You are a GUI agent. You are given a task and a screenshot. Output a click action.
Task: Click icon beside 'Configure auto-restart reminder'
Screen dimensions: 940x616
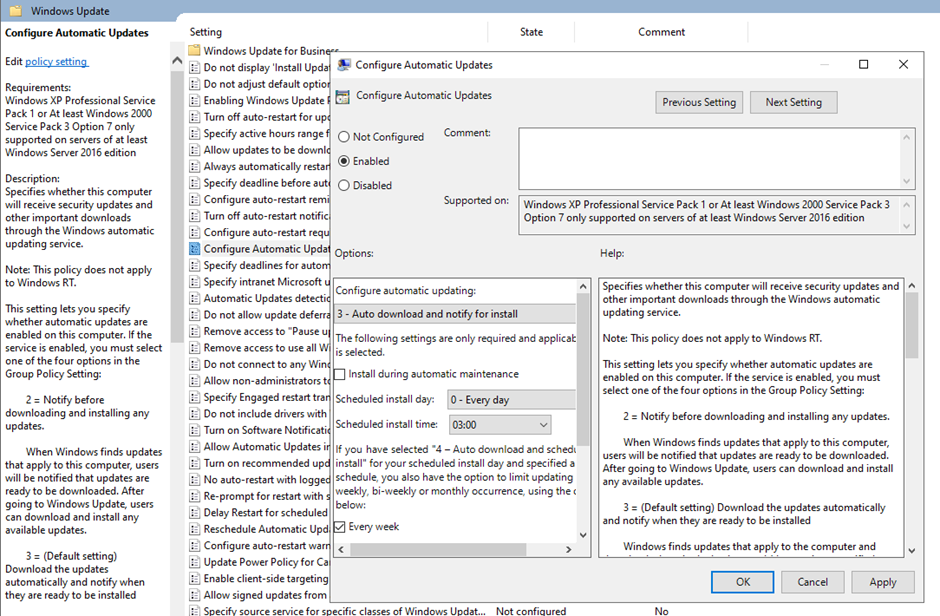point(194,199)
